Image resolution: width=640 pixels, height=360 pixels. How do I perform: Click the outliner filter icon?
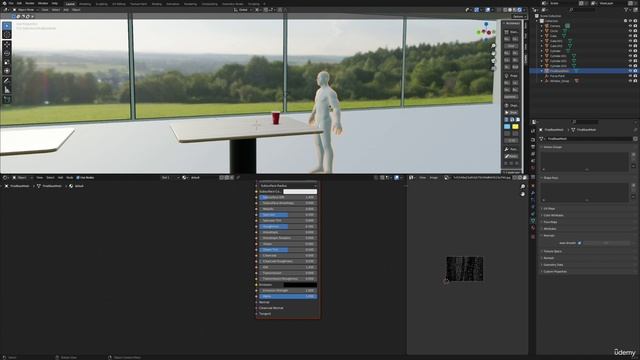tap(627, 9)
